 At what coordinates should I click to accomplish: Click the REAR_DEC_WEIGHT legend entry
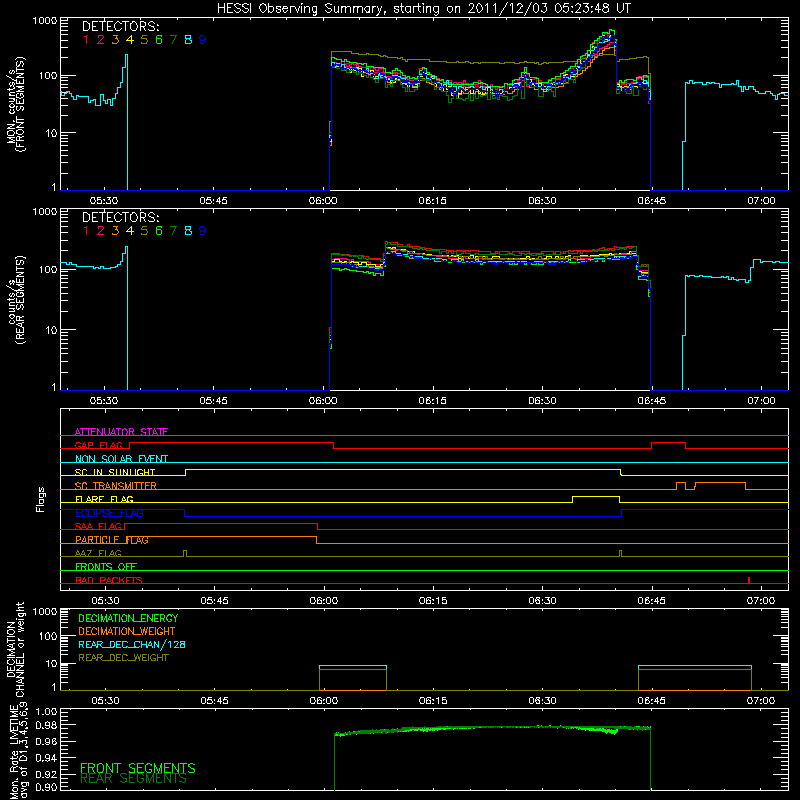123,658
